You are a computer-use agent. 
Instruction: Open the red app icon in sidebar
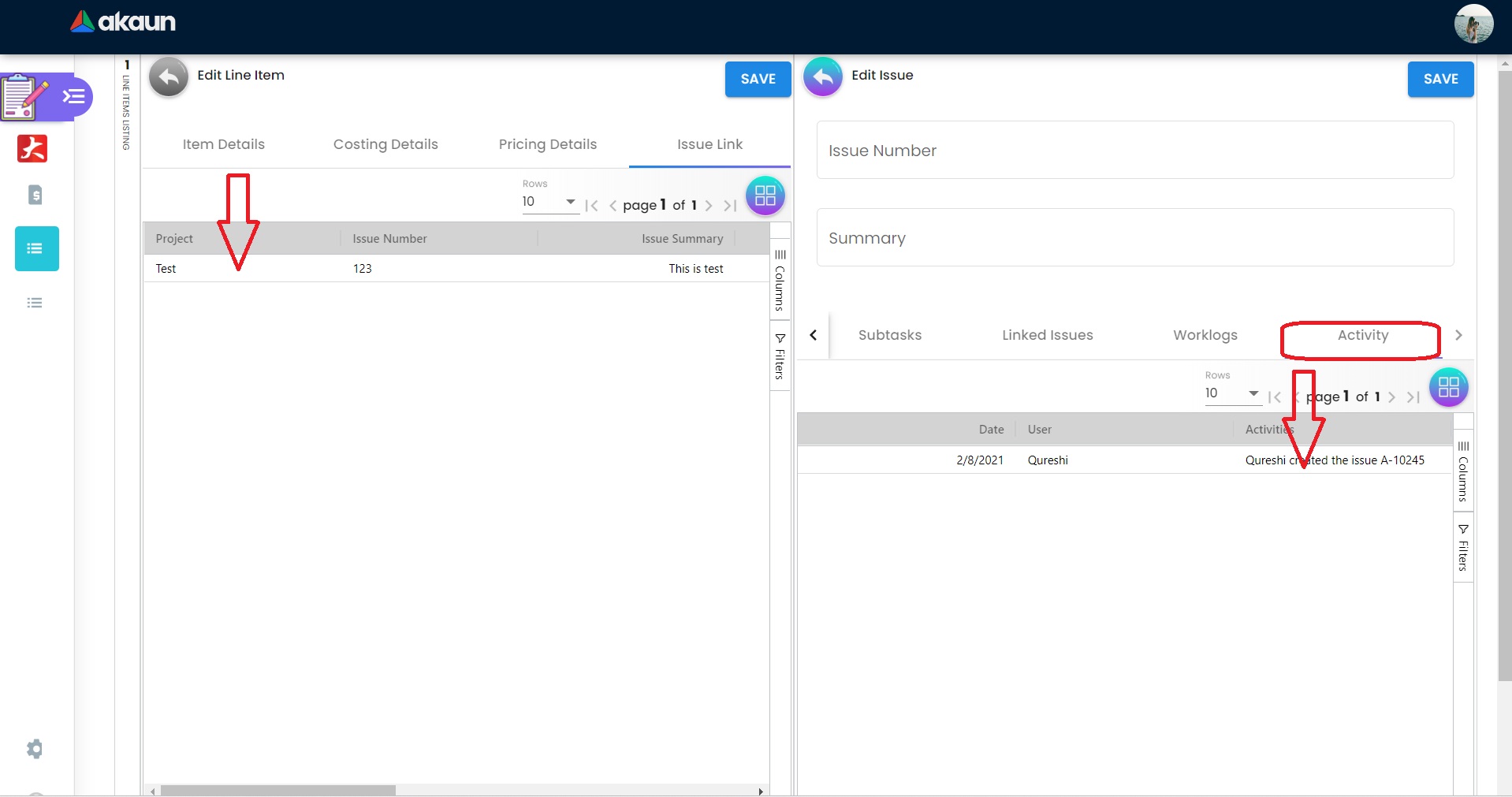pyautogui.click(x=32, y=148)
